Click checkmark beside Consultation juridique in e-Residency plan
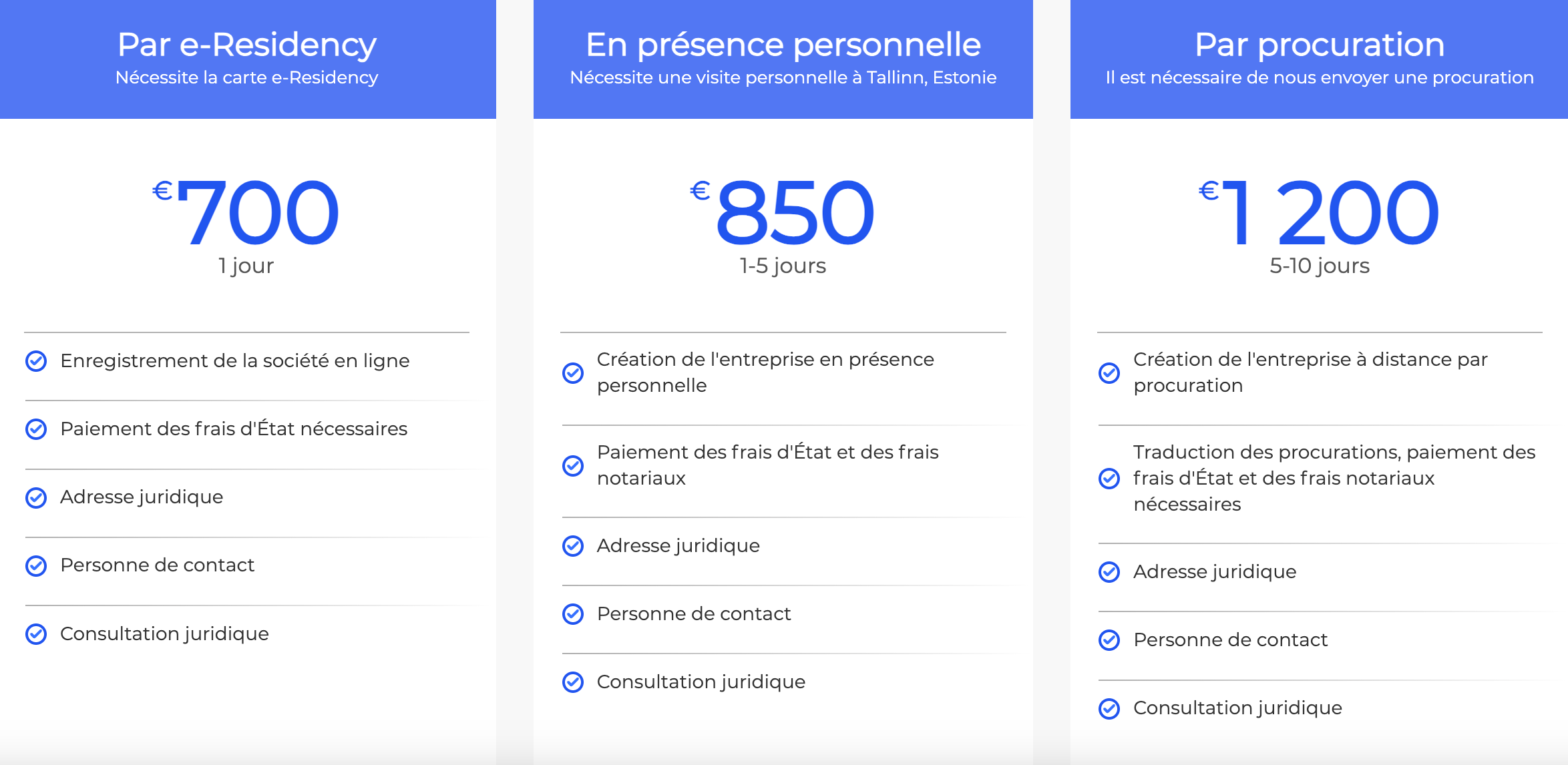 click(x=36, y=633)
